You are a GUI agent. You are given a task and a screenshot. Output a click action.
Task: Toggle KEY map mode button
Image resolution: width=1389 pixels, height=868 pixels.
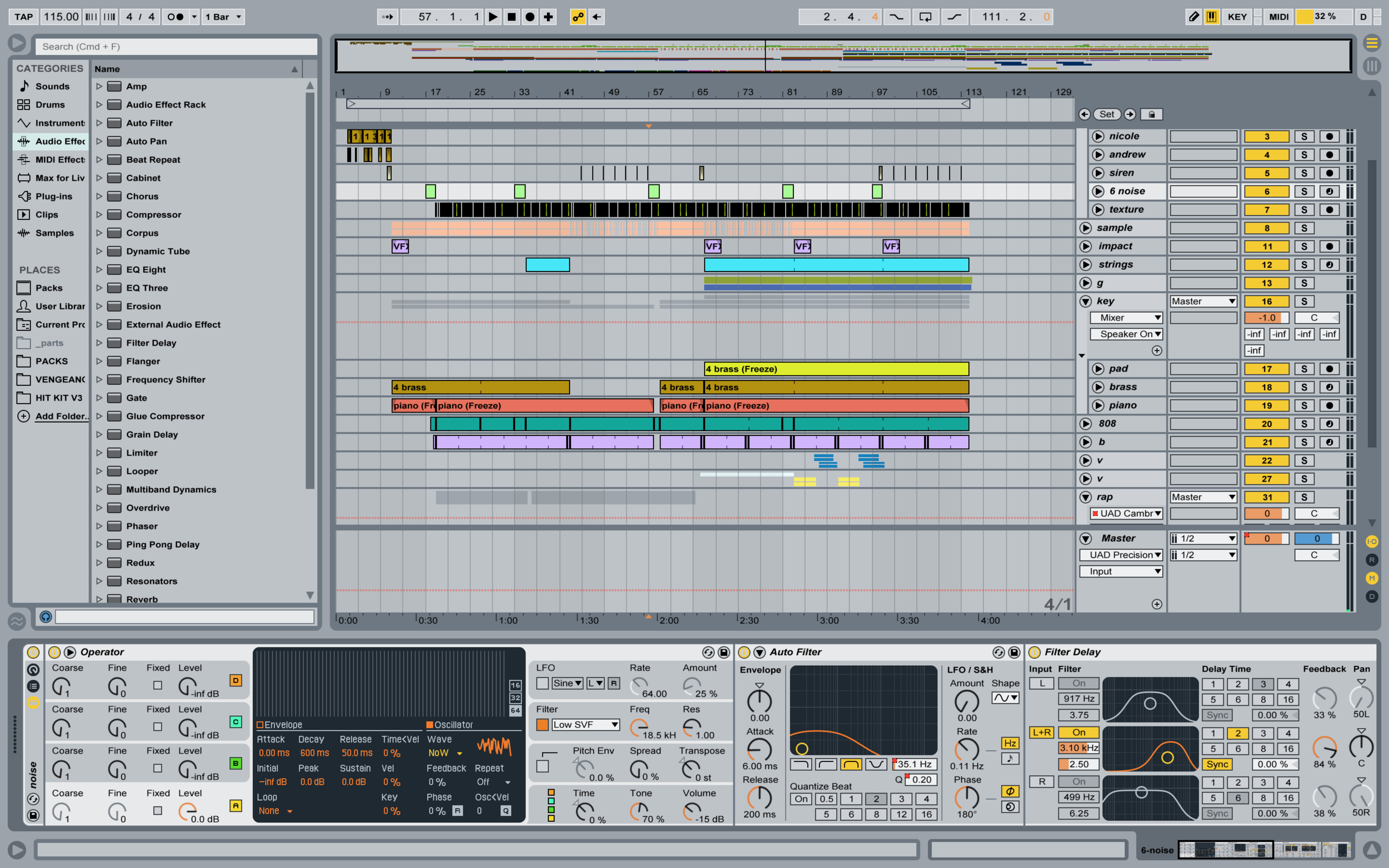[x=1237, y=17]
